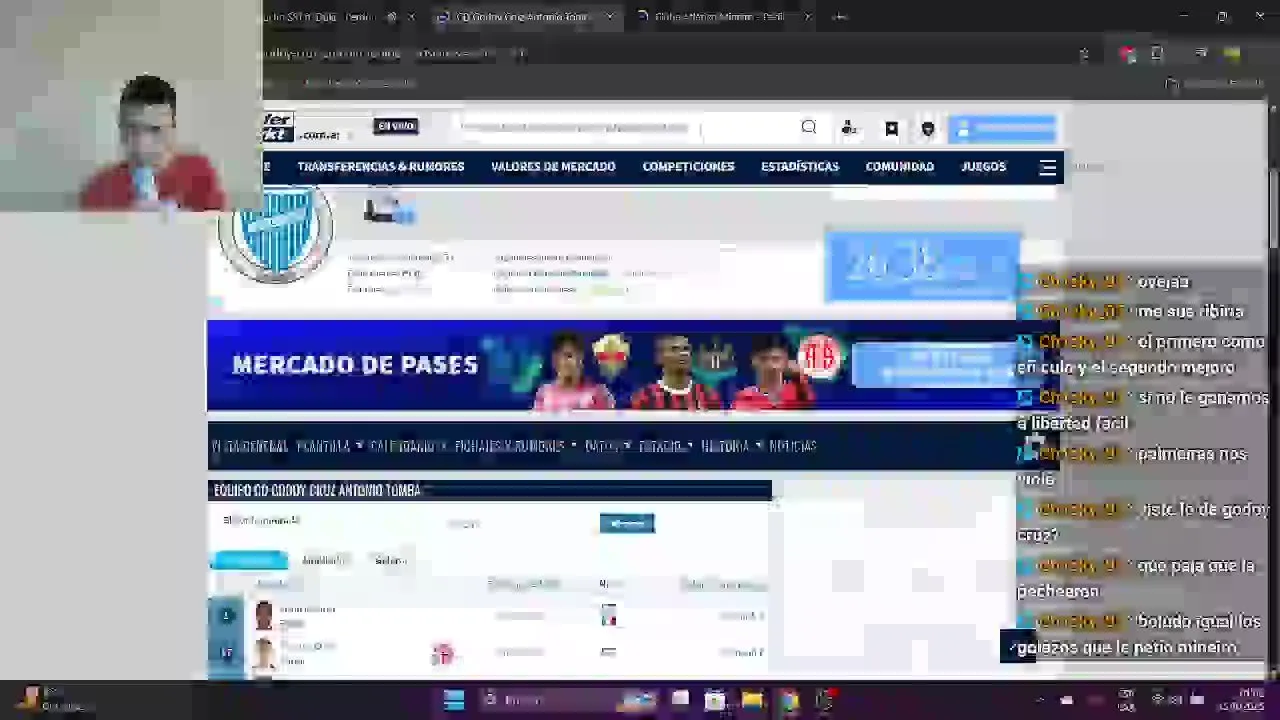This screenshot has height=720, width=1280.
Task: Click the webcam overlay thumbnail
Action: pos(131,105)
